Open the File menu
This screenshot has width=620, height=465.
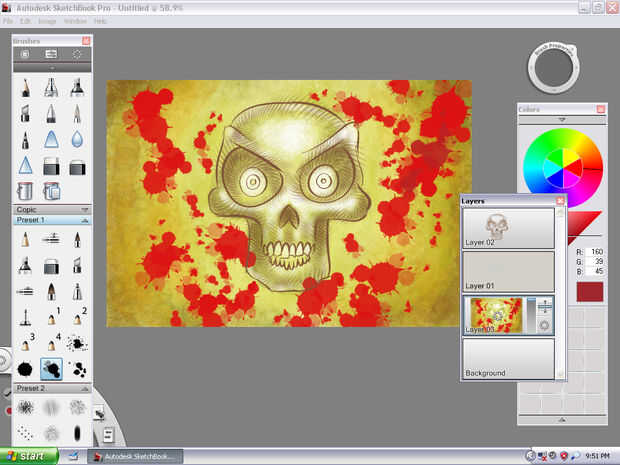tap(8, 21)
